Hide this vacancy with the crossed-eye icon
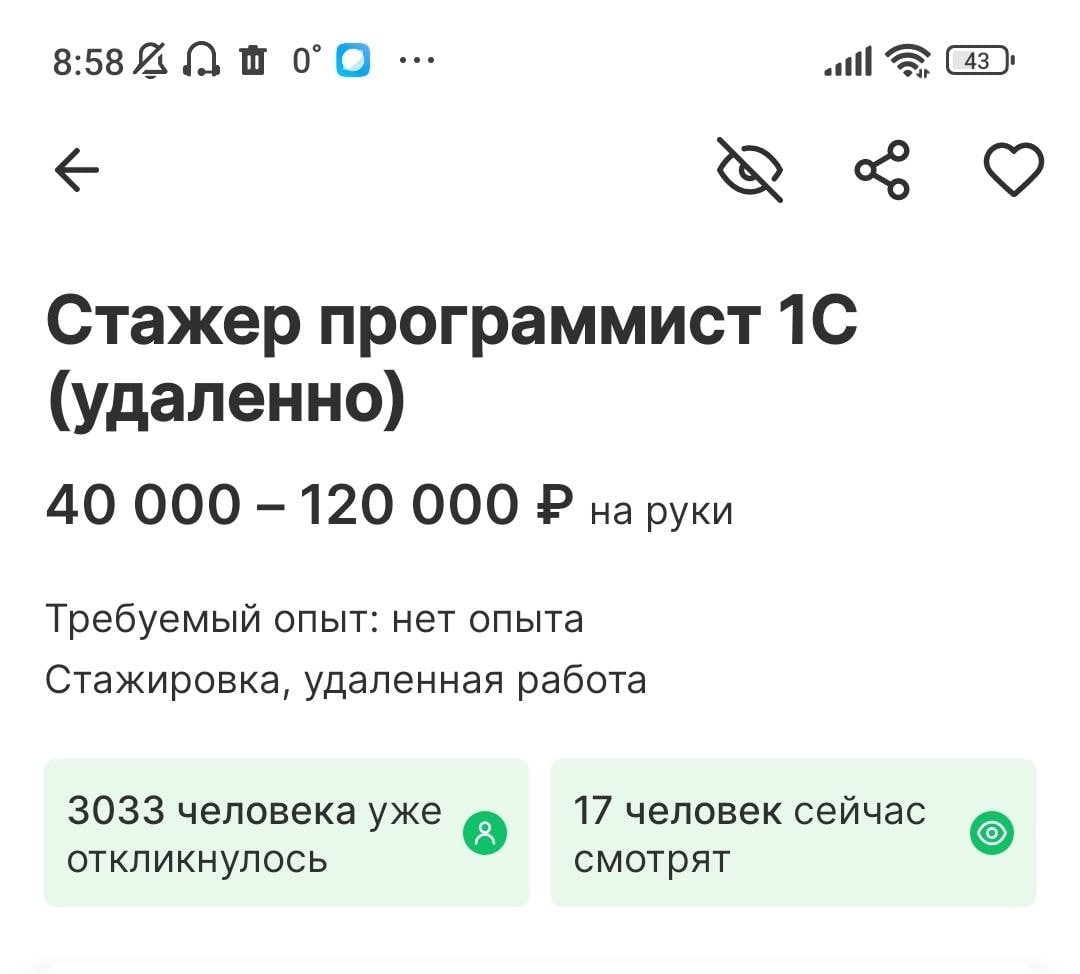This screenshot has height=974, width=1080. (x=750, y=170)
